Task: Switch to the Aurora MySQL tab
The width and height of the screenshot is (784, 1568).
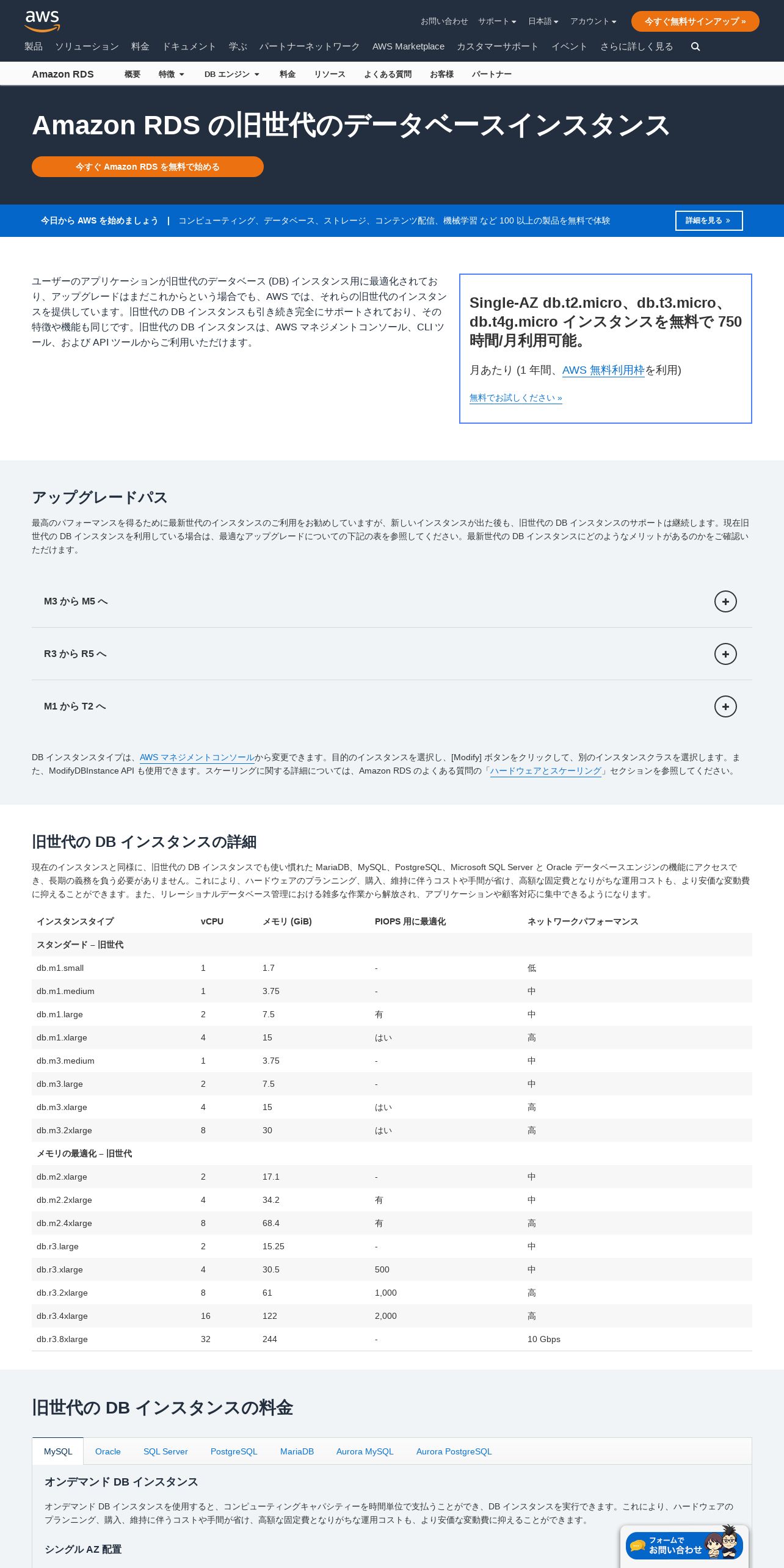Action: 365,1451
